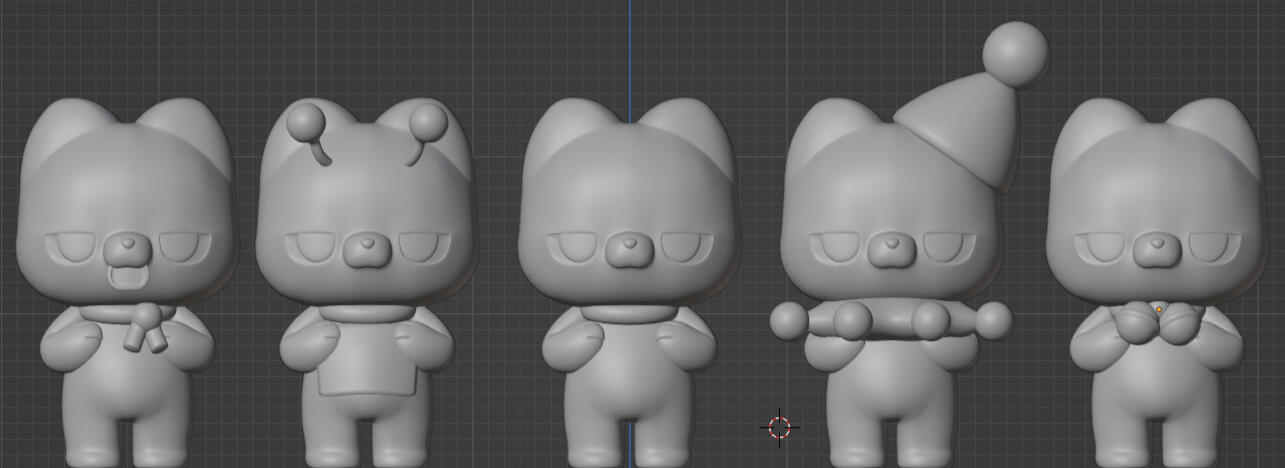Select the right antenna ball on second cat

click(x=429, y=121)
